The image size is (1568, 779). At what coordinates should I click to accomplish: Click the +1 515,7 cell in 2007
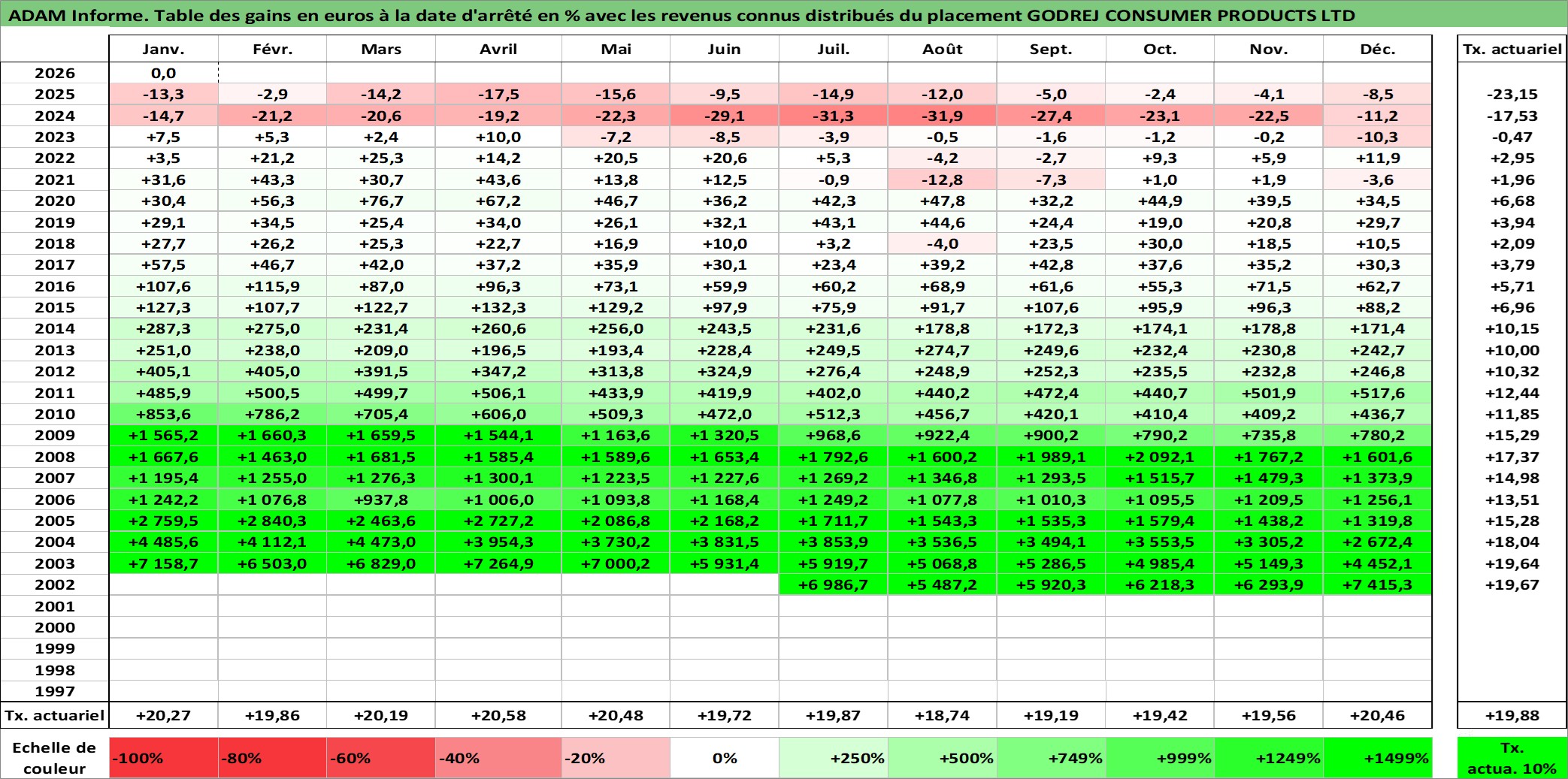pos(1160,478)
